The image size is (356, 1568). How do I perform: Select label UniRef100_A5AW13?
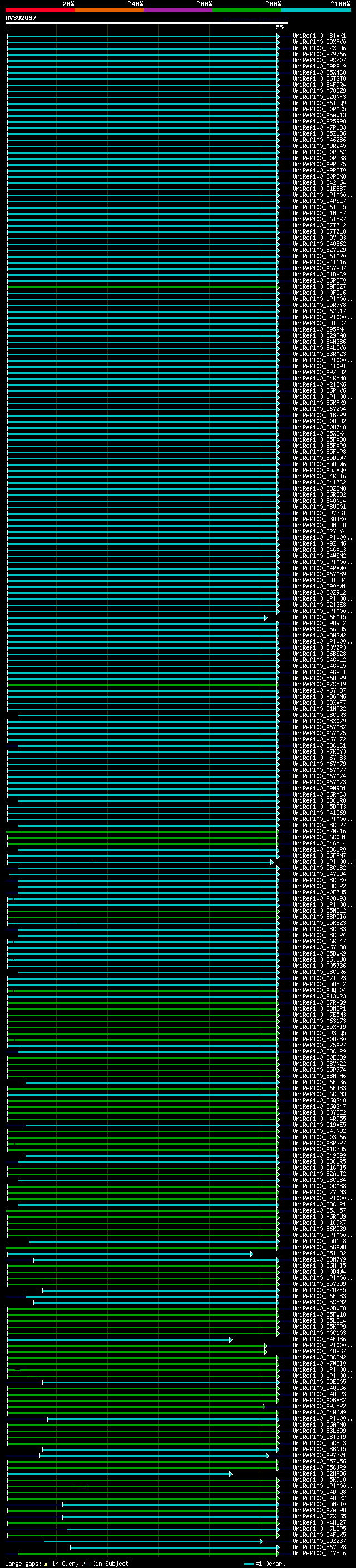coord(319,116)
